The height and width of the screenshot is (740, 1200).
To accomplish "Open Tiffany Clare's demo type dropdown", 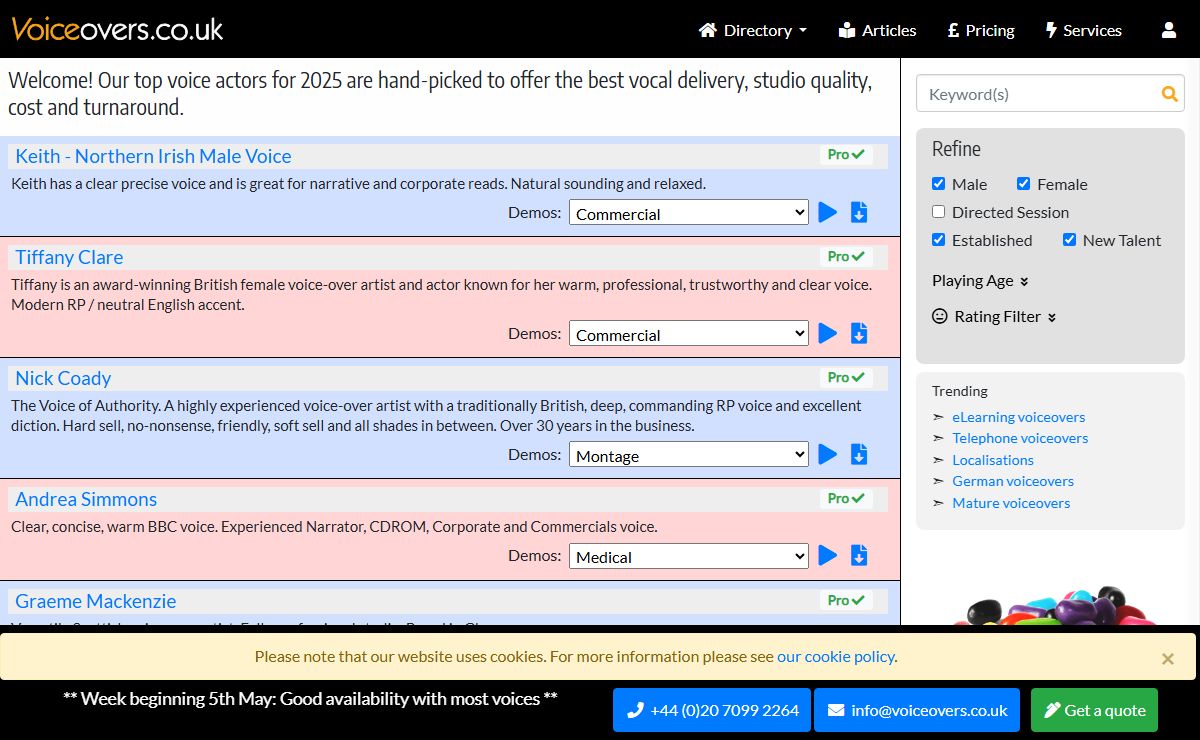I will 689,334.
